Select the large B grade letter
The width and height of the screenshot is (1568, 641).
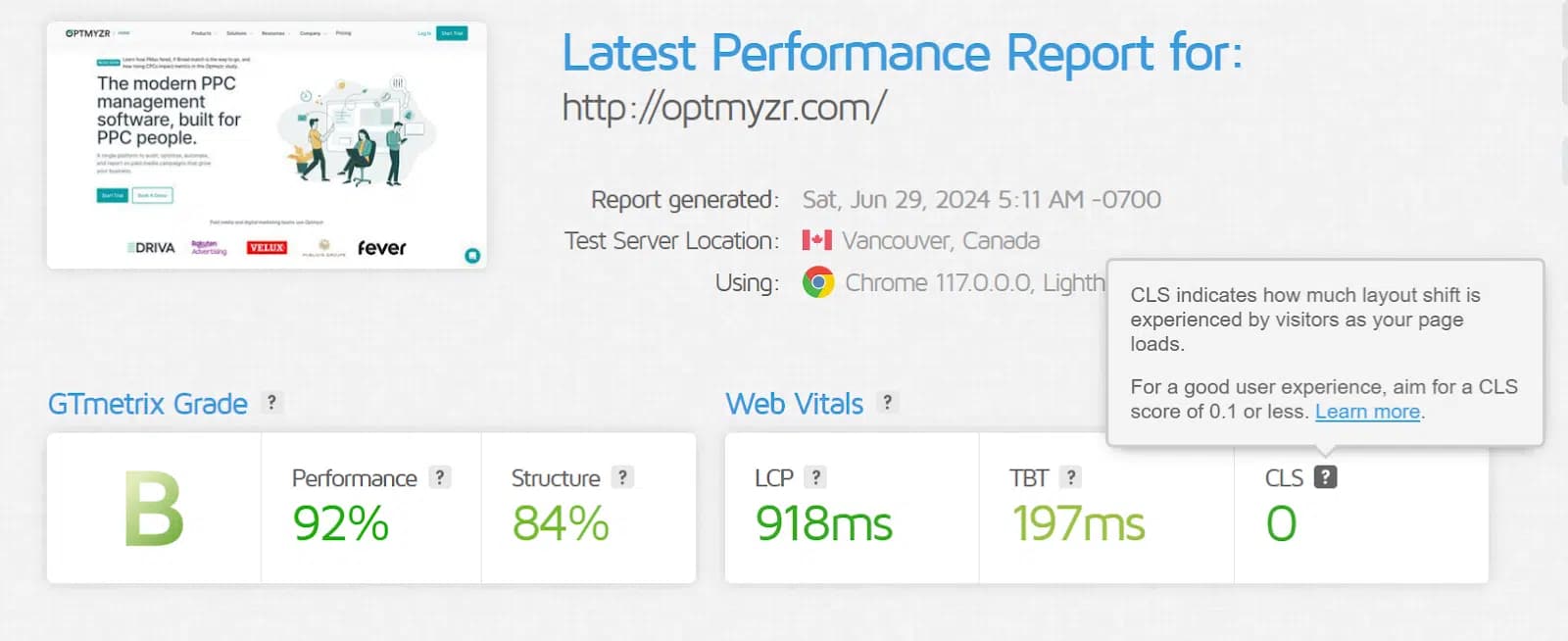coord(154,509)
